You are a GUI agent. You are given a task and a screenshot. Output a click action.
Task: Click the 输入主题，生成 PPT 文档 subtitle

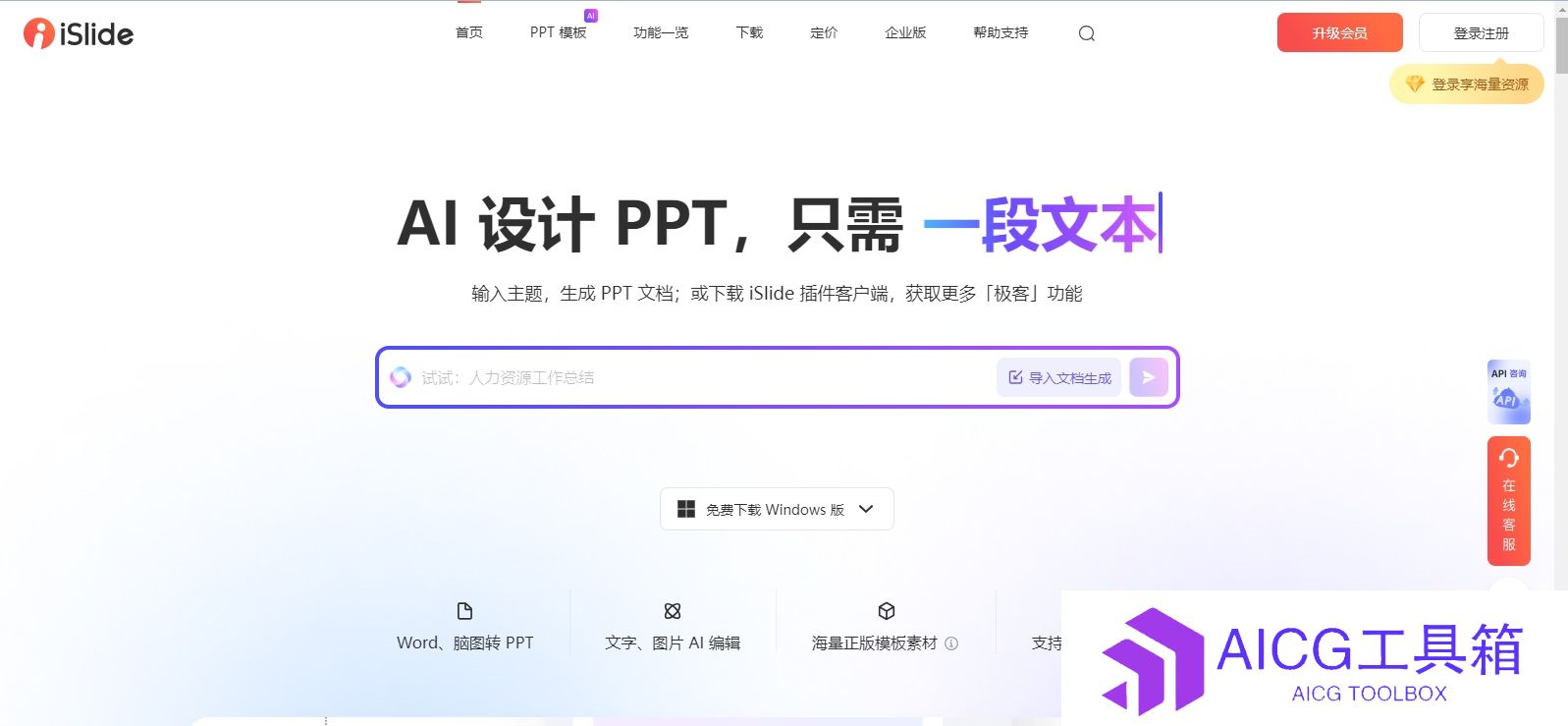[777, 294]
